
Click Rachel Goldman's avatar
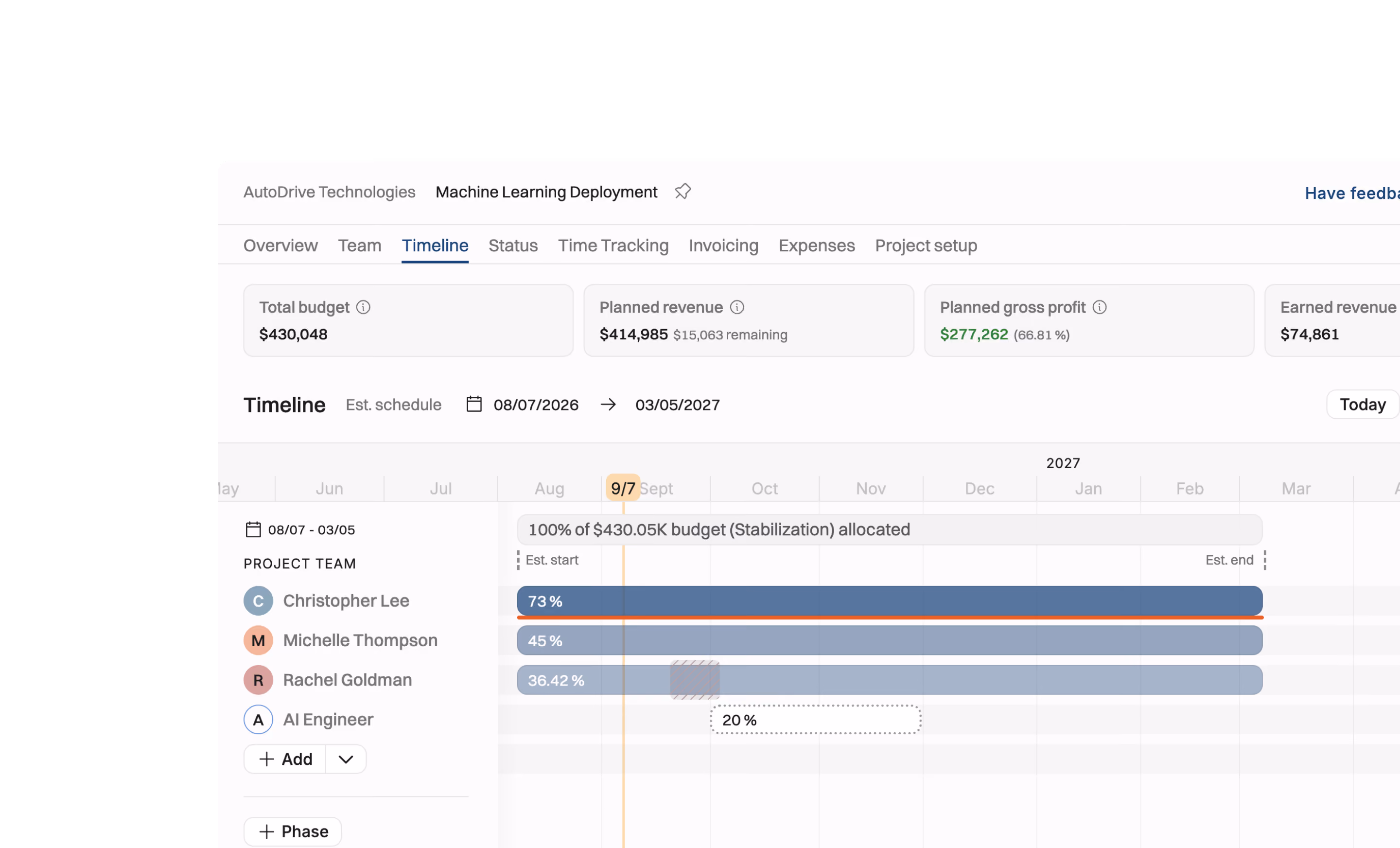(258, 680)
